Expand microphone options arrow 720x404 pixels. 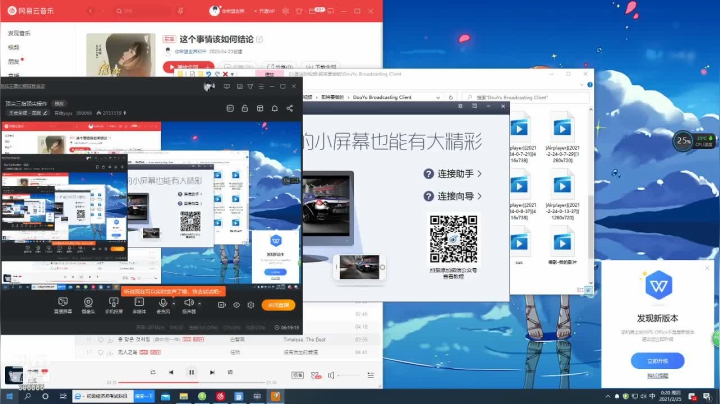[x=174, y=303]
